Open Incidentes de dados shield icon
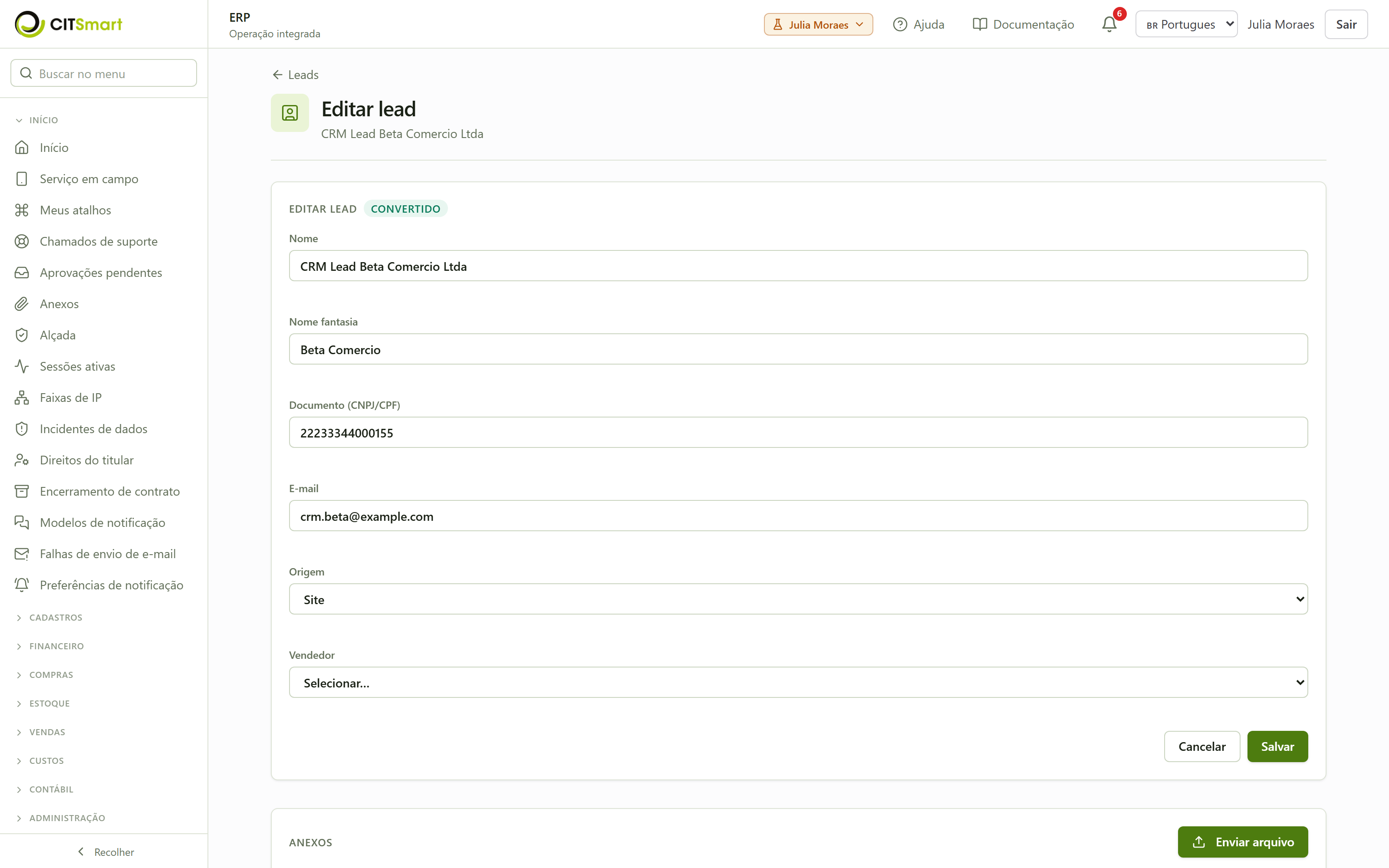The image size is (1389, 868). click(22, 429)
